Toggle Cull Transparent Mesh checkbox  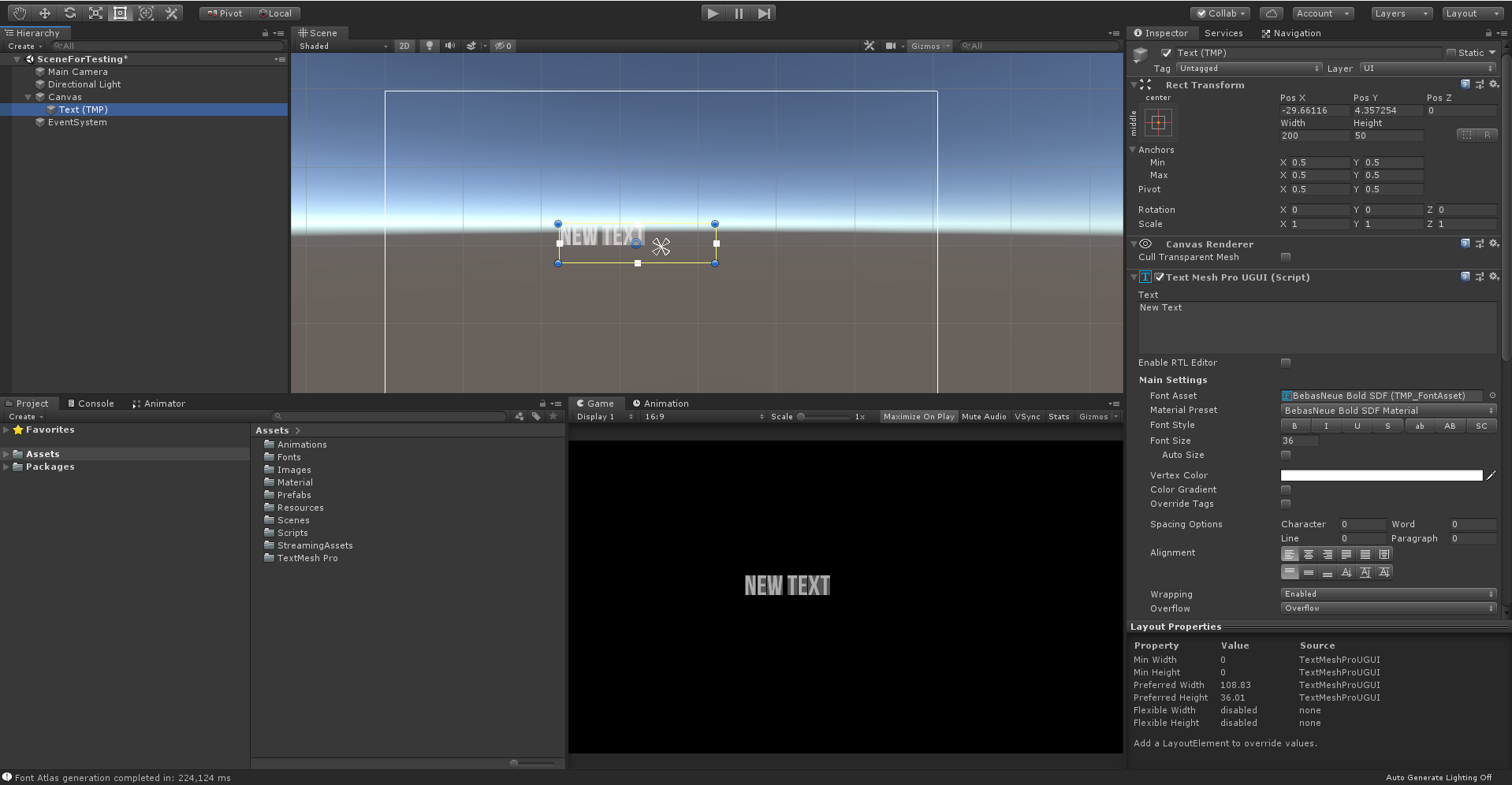tap(1286, 257)
